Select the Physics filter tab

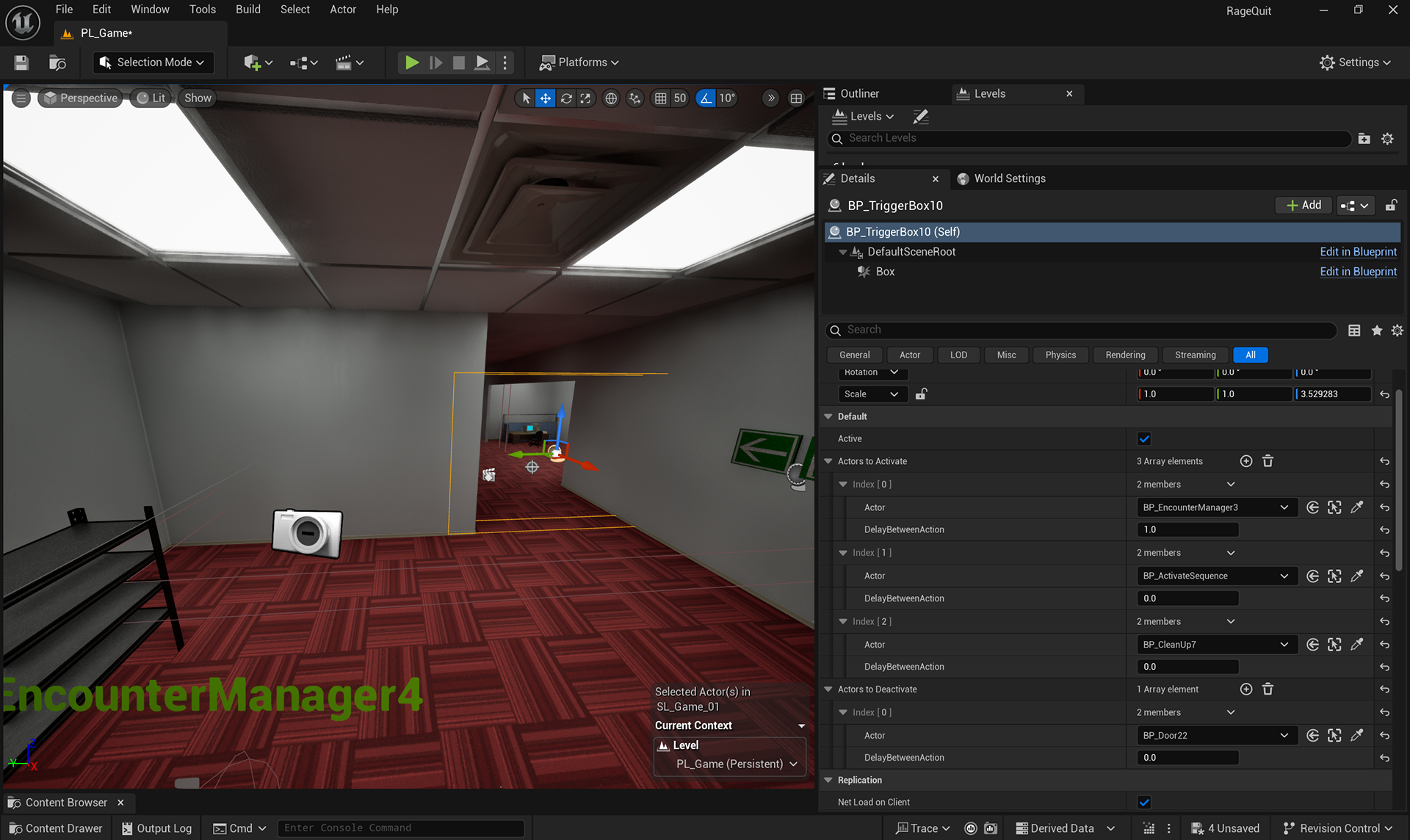point(1060,355)
